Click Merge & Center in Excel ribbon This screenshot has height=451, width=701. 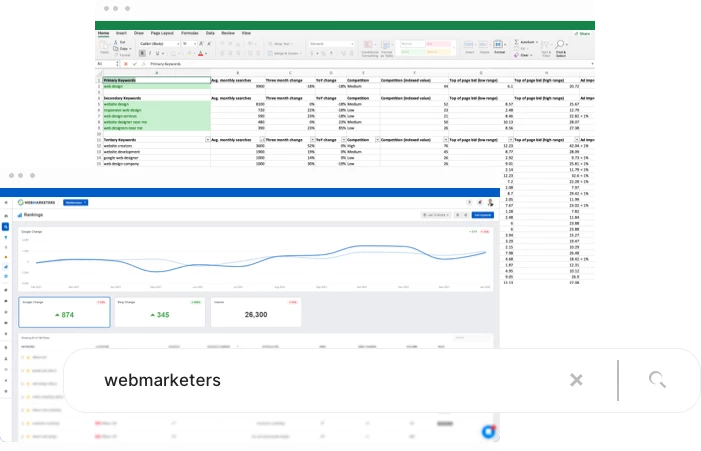pos(284,54)
